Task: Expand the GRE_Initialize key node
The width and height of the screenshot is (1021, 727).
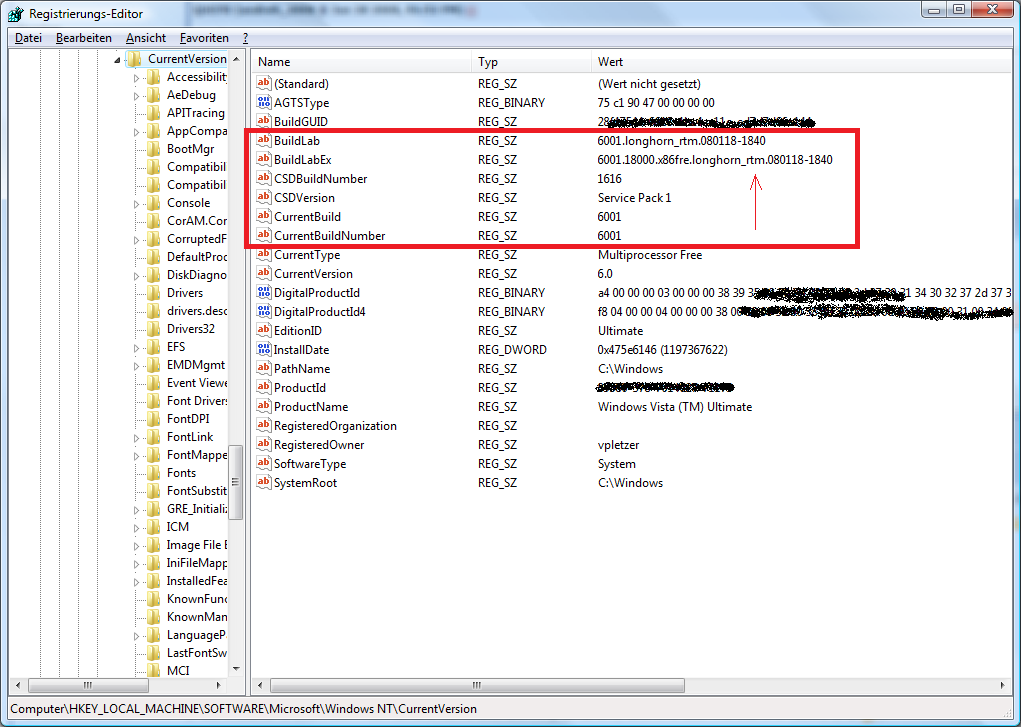Action: (136, 510)
